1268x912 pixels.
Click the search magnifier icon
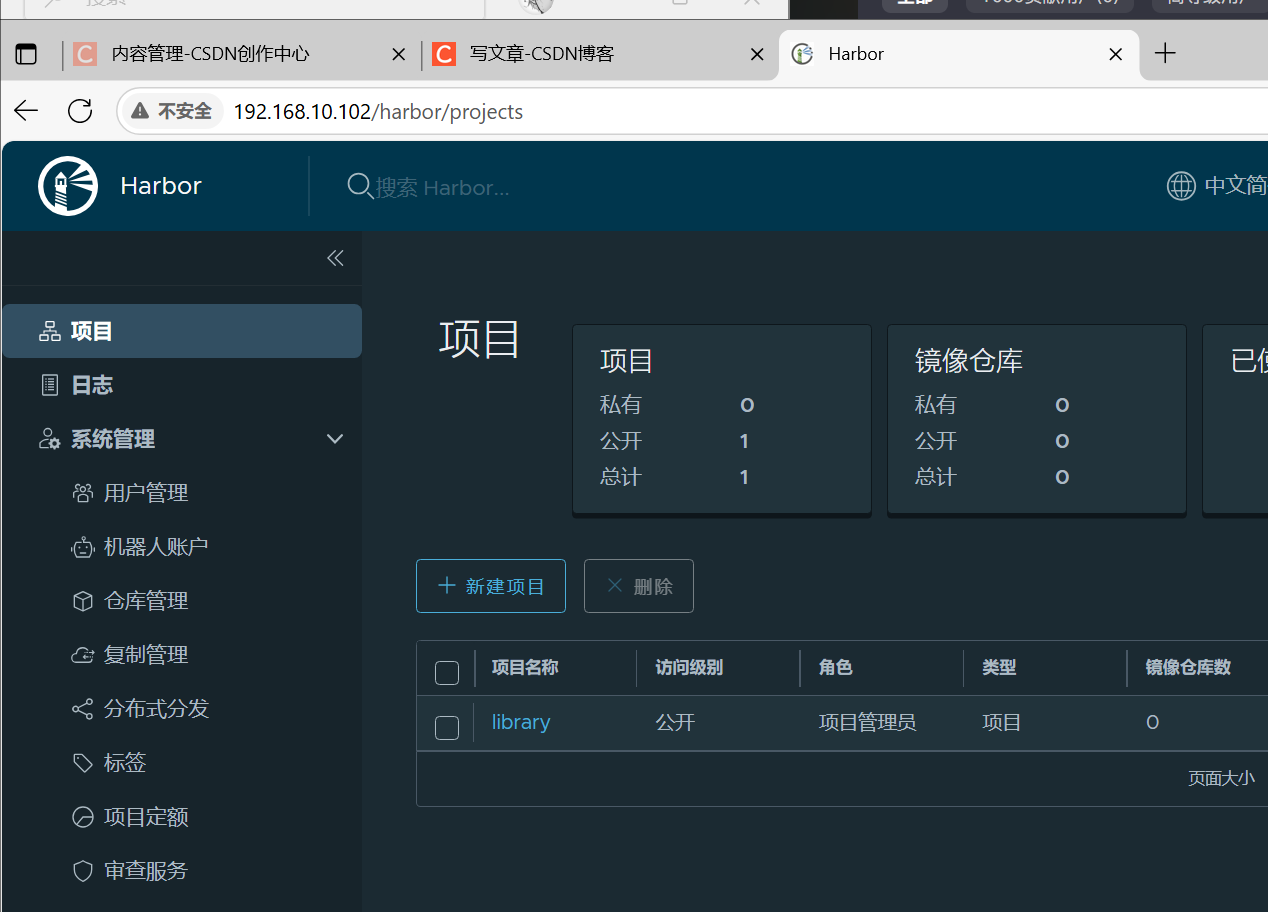click(359, 186)
